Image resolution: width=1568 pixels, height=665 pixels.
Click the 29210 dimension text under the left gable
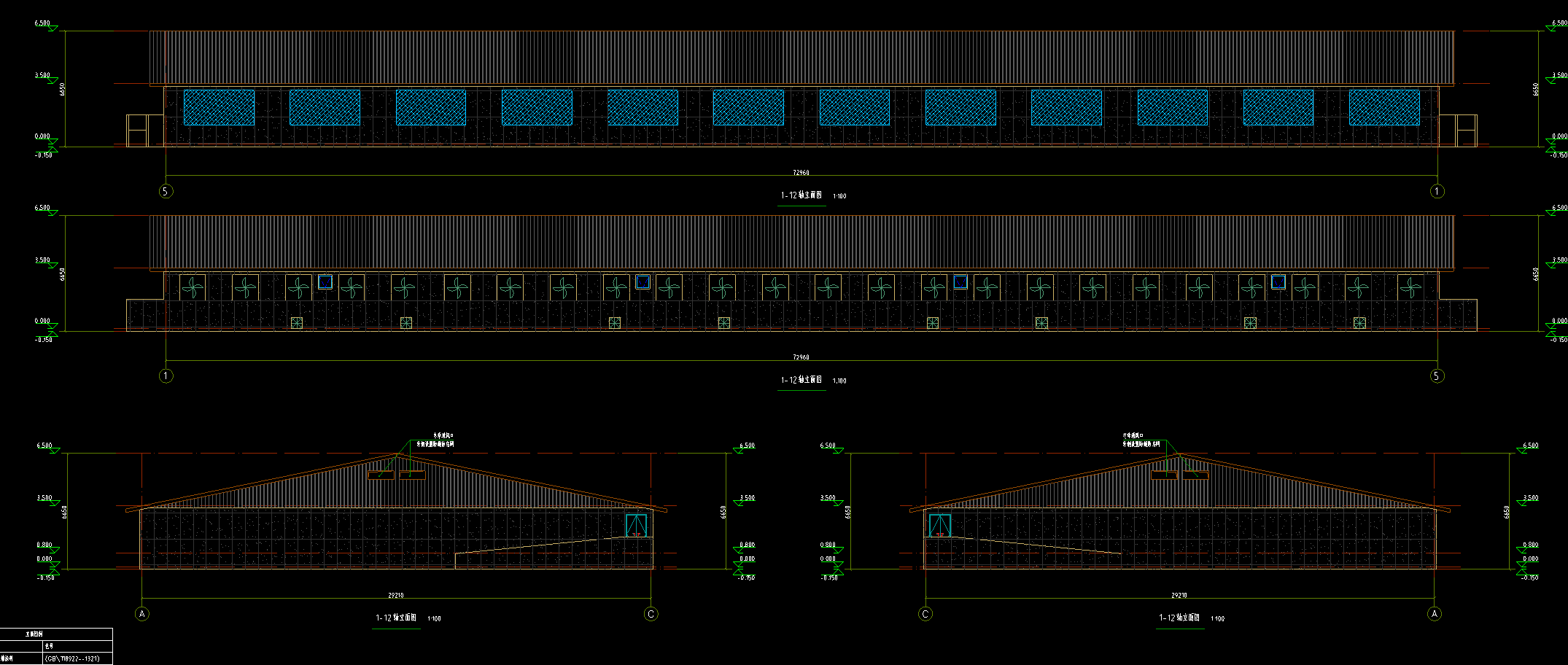[x=395, y=596]
